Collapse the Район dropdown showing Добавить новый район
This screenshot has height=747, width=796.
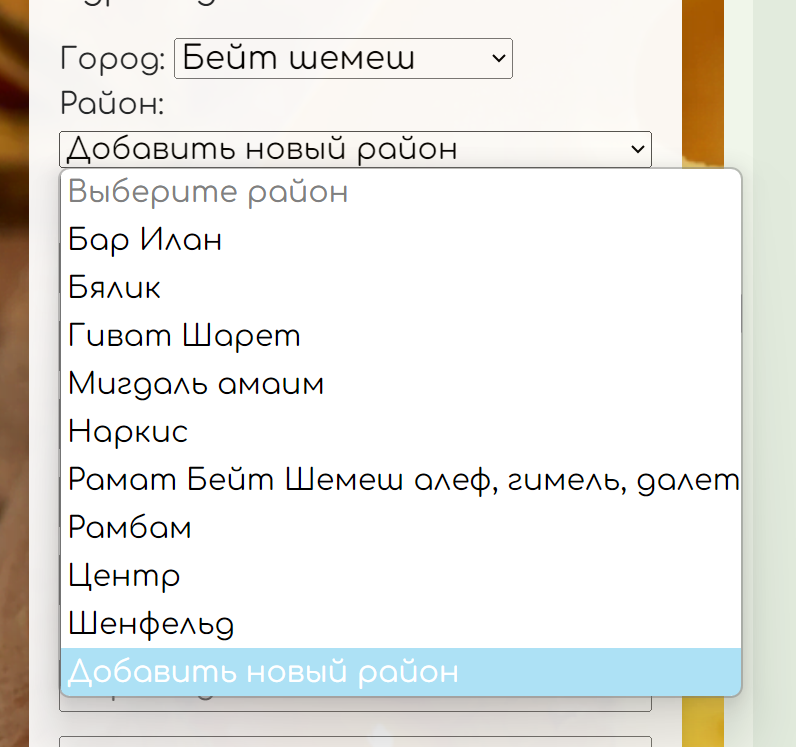pos(355,150)
